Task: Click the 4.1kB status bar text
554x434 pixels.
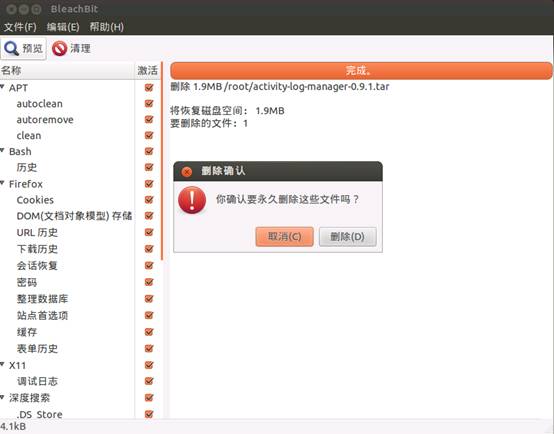Action: [13, 427]
